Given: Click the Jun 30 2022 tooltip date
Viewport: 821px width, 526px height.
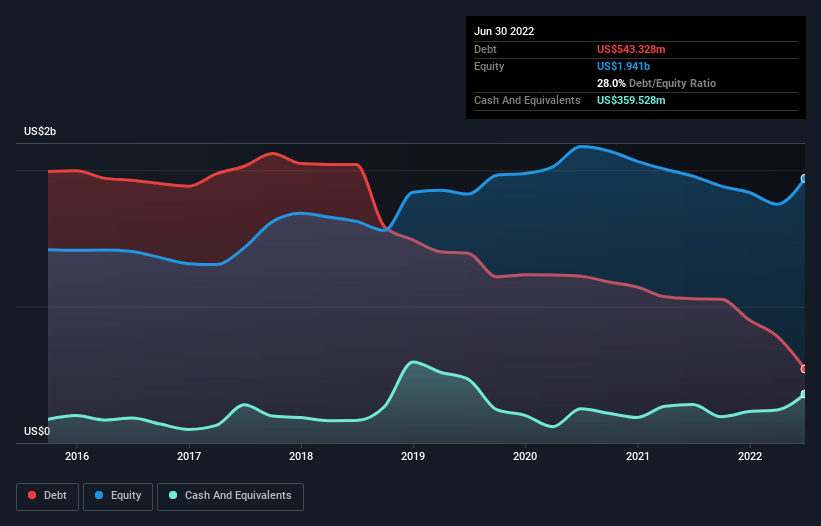Looking at the screenshot, I should point(504,31).
